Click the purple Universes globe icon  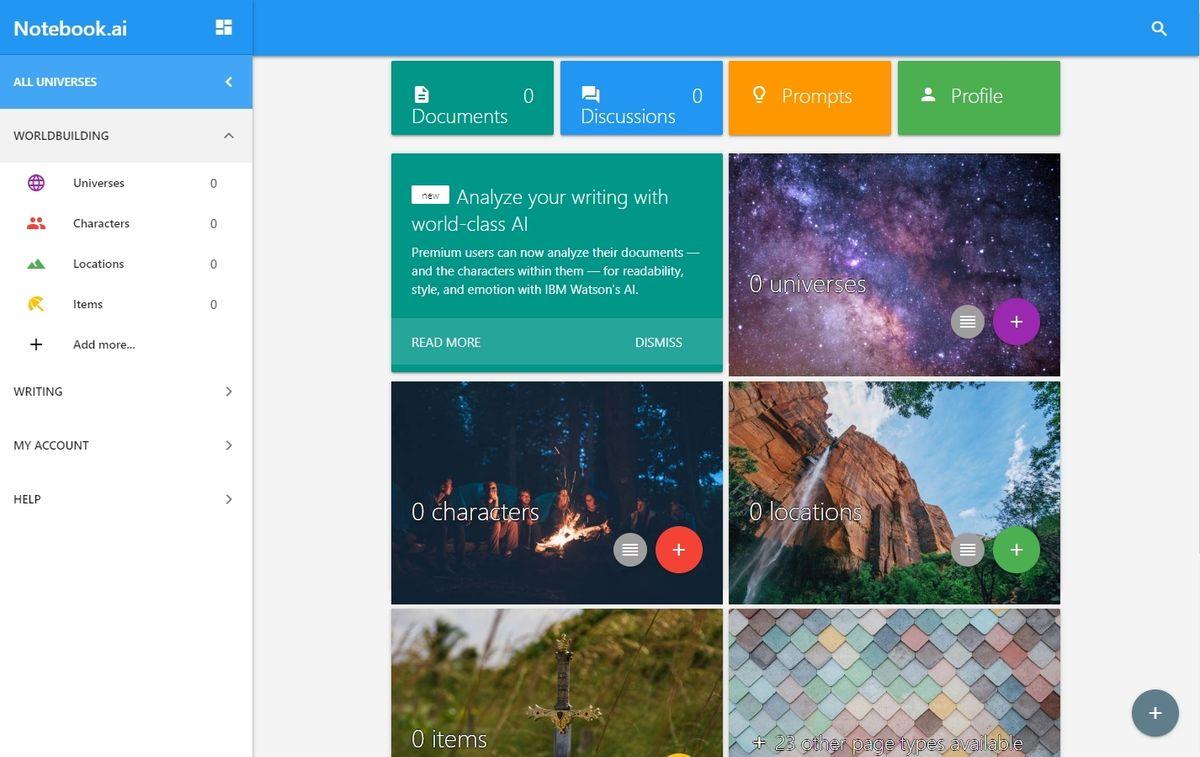(x=36, y=183)
